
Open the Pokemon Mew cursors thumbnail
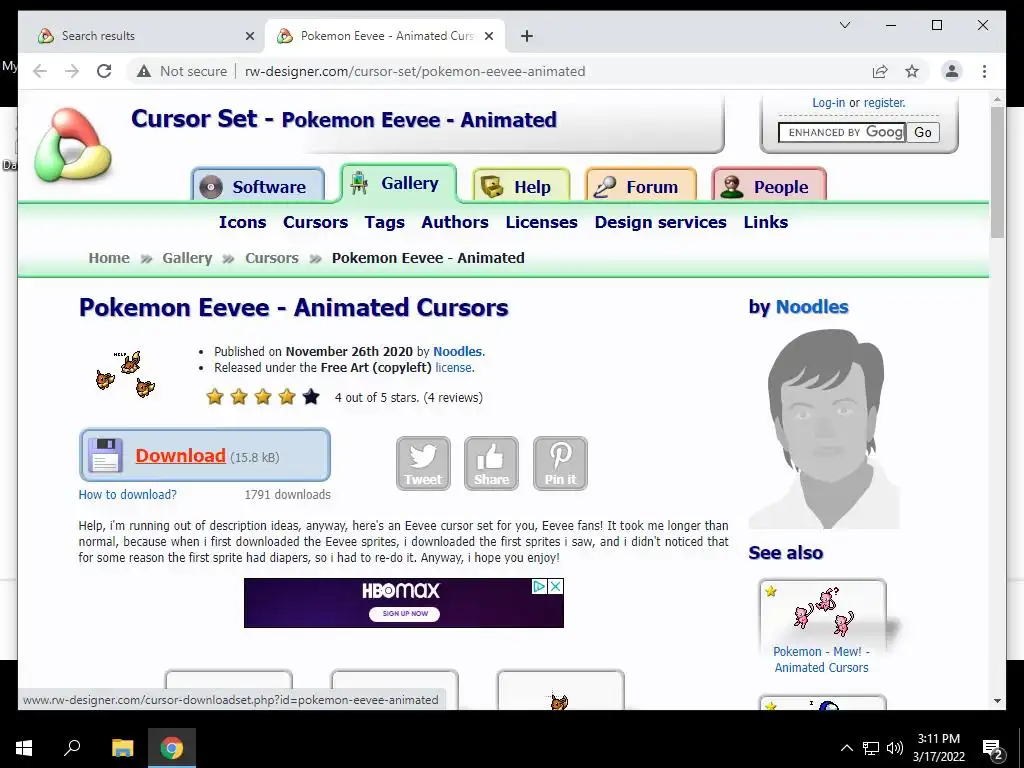(x=823, y=615)
